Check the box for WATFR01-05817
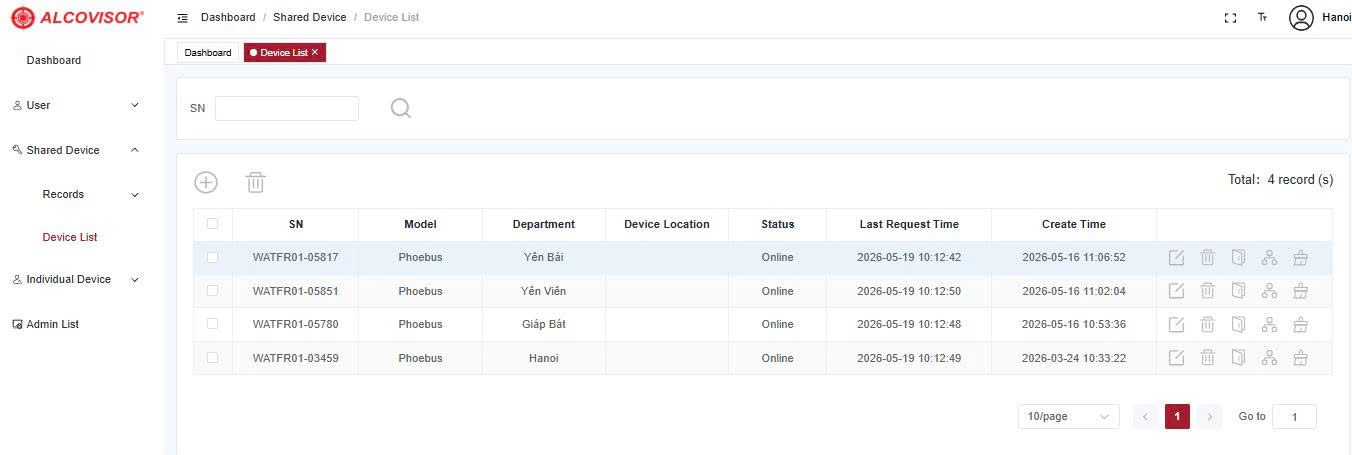Screen dimensions: 1352x455 [212, 257]
